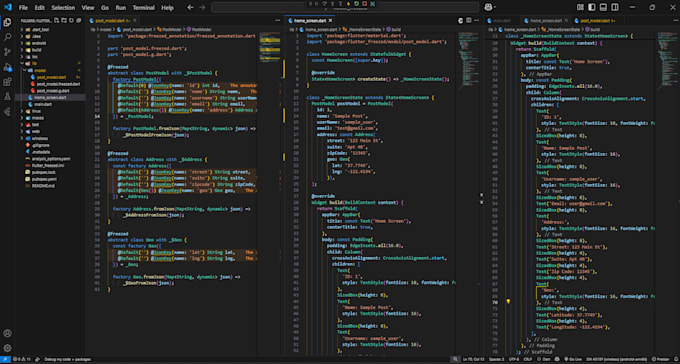
Task: Open the remote window indicator in status bar
Action: (5, 359)
